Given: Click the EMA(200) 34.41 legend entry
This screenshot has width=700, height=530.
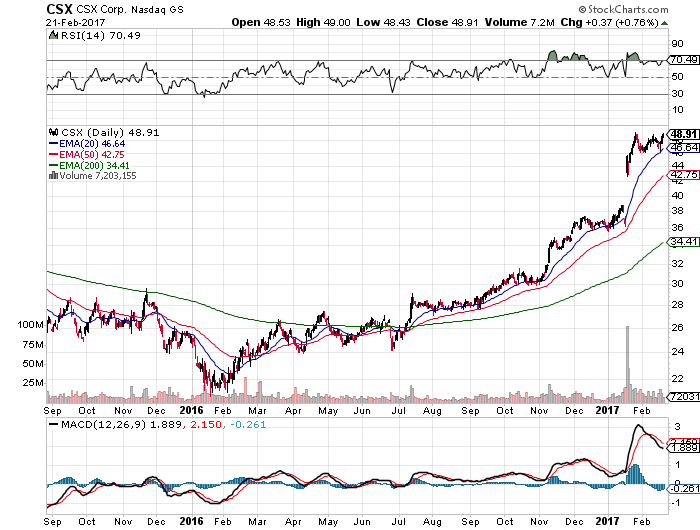Looking at the screenshot, I should point(94,166).
